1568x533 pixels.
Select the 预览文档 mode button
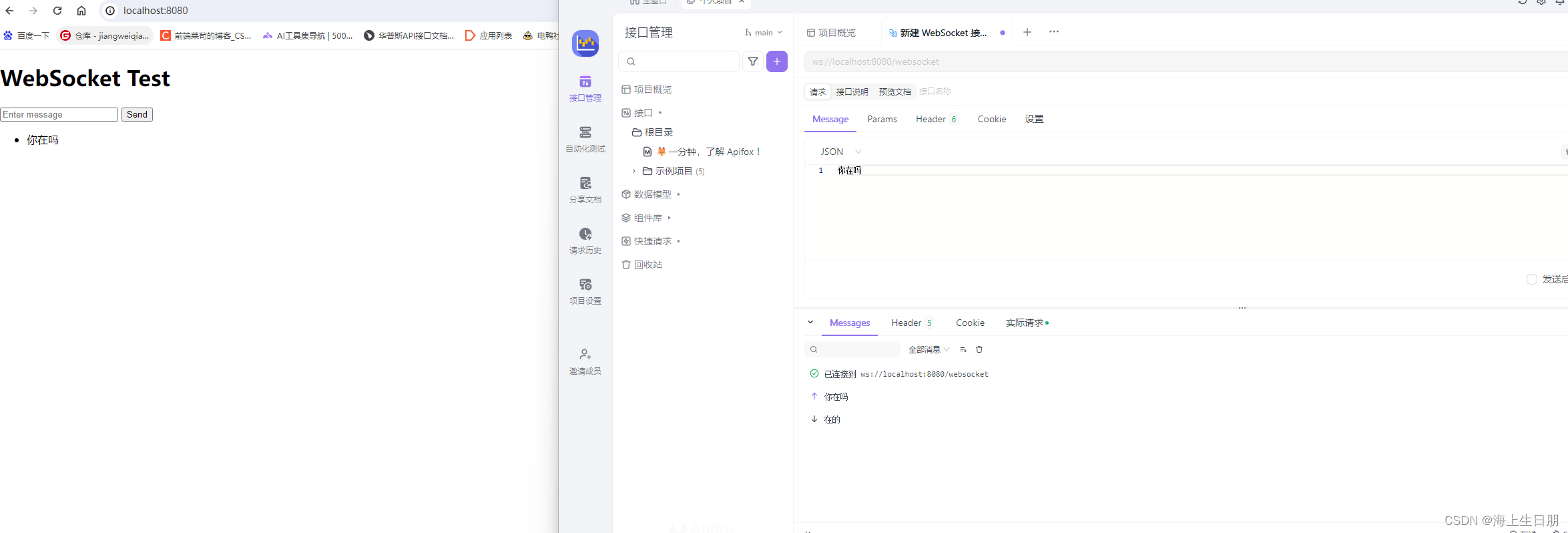894,92
